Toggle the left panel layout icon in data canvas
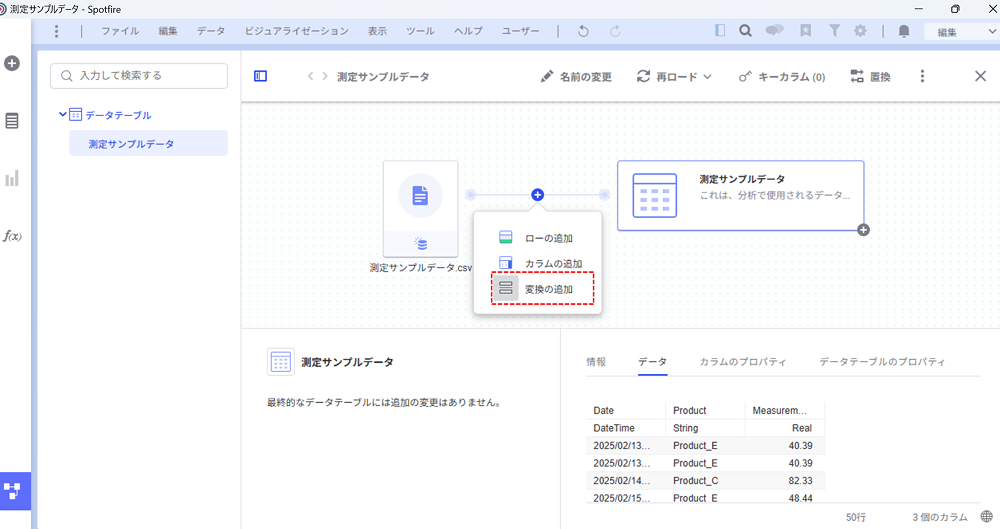This screenshot has height=529, width=1000. 260,76
